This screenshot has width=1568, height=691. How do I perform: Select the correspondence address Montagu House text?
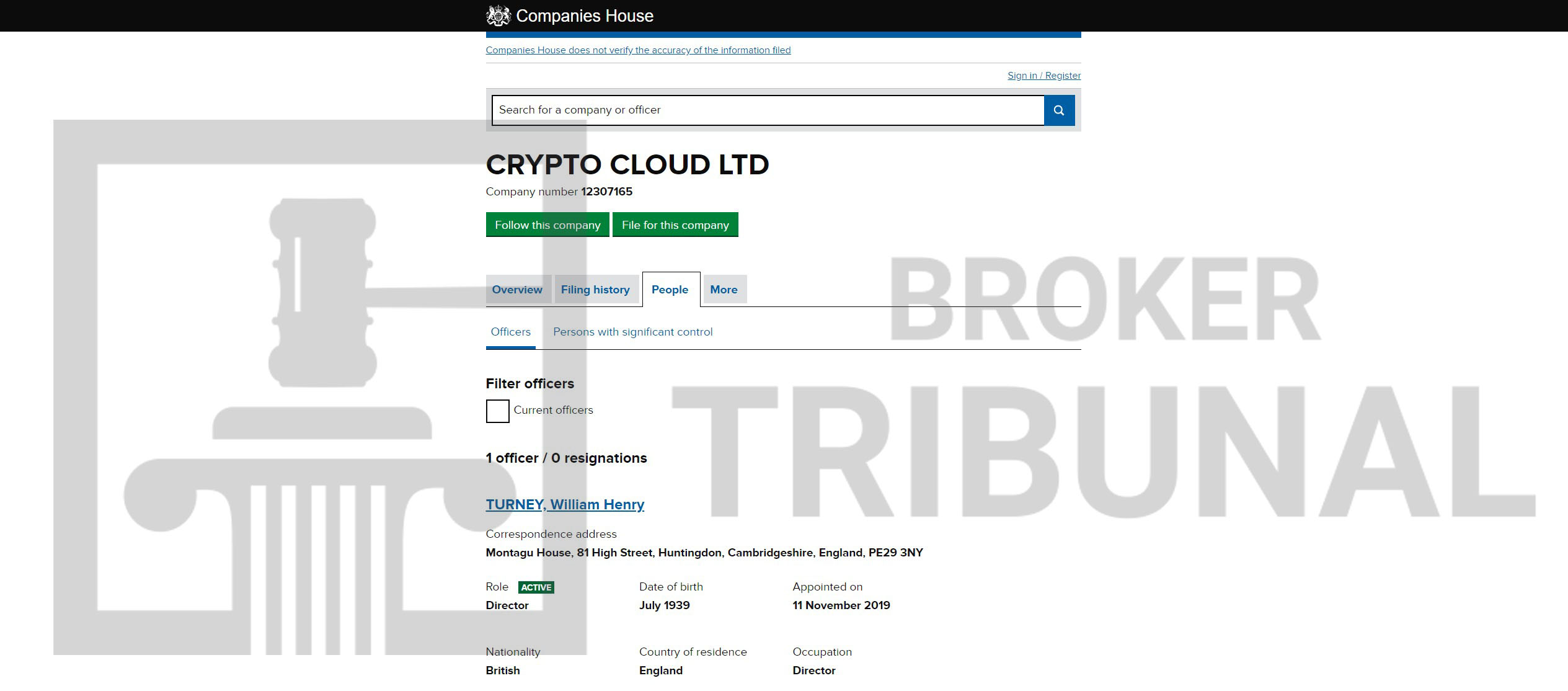pyautogui.click(x=704, y=553)
